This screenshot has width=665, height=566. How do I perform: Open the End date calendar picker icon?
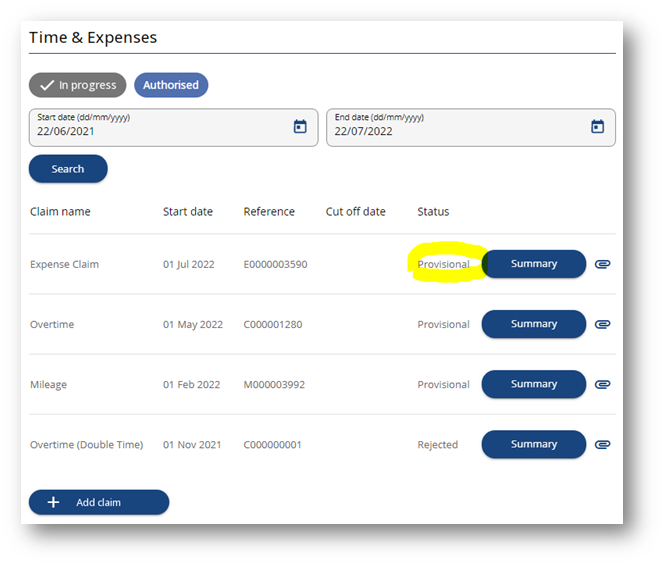[598, 126]
